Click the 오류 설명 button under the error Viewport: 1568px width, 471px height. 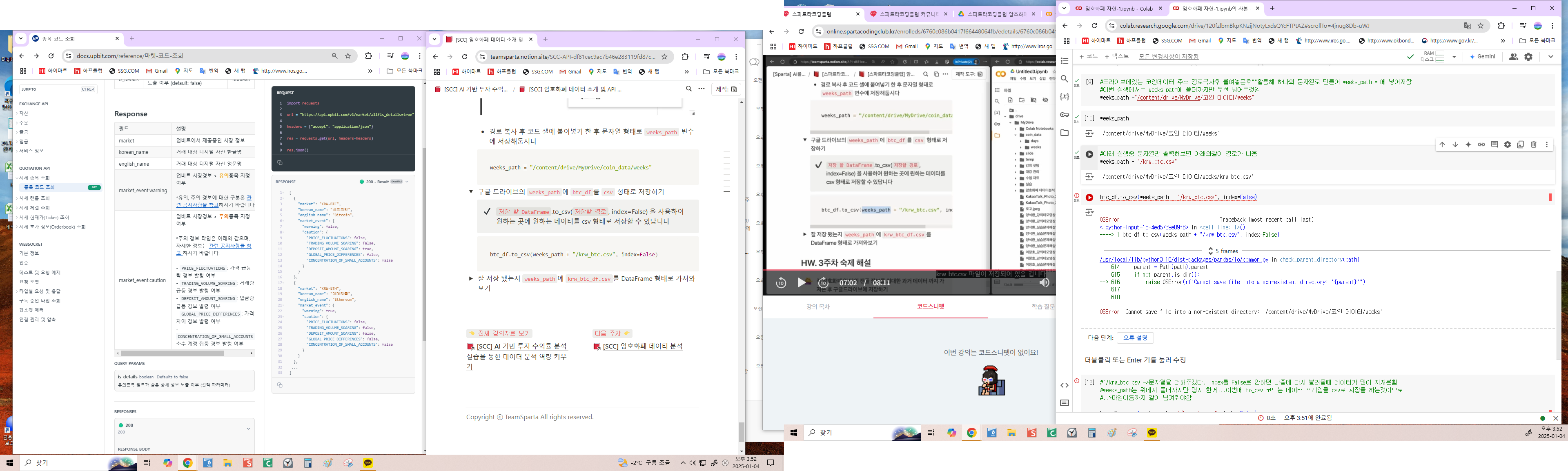point(1135,338)
